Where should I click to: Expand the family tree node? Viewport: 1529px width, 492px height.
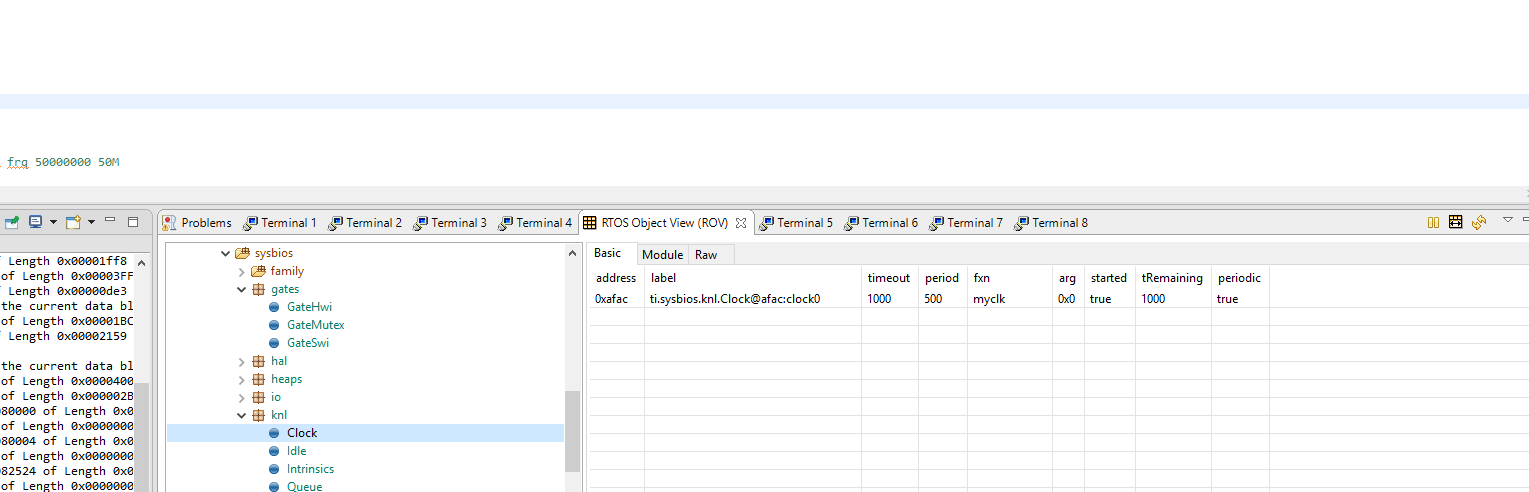(241, 271)
